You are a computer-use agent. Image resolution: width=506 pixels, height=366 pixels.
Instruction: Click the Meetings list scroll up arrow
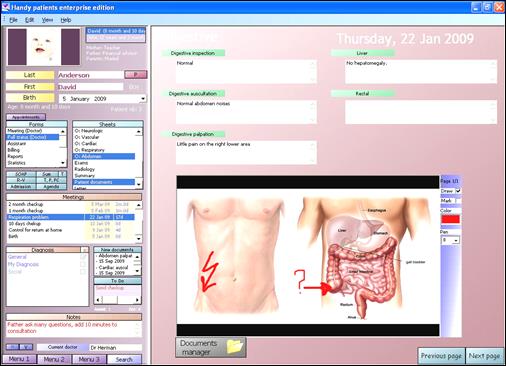[x=139, y=204]
